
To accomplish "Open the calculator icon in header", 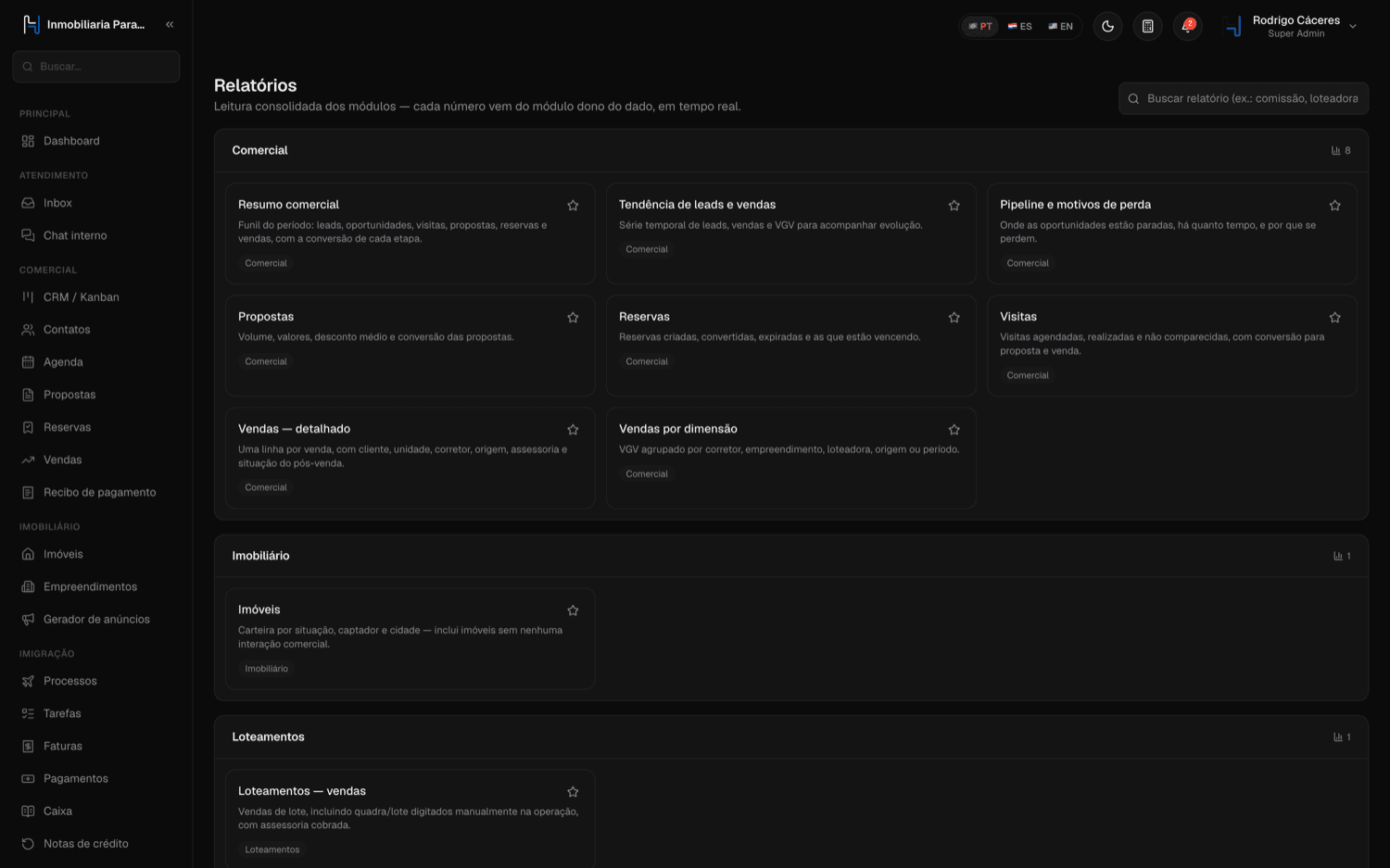I will [1147, 26].
